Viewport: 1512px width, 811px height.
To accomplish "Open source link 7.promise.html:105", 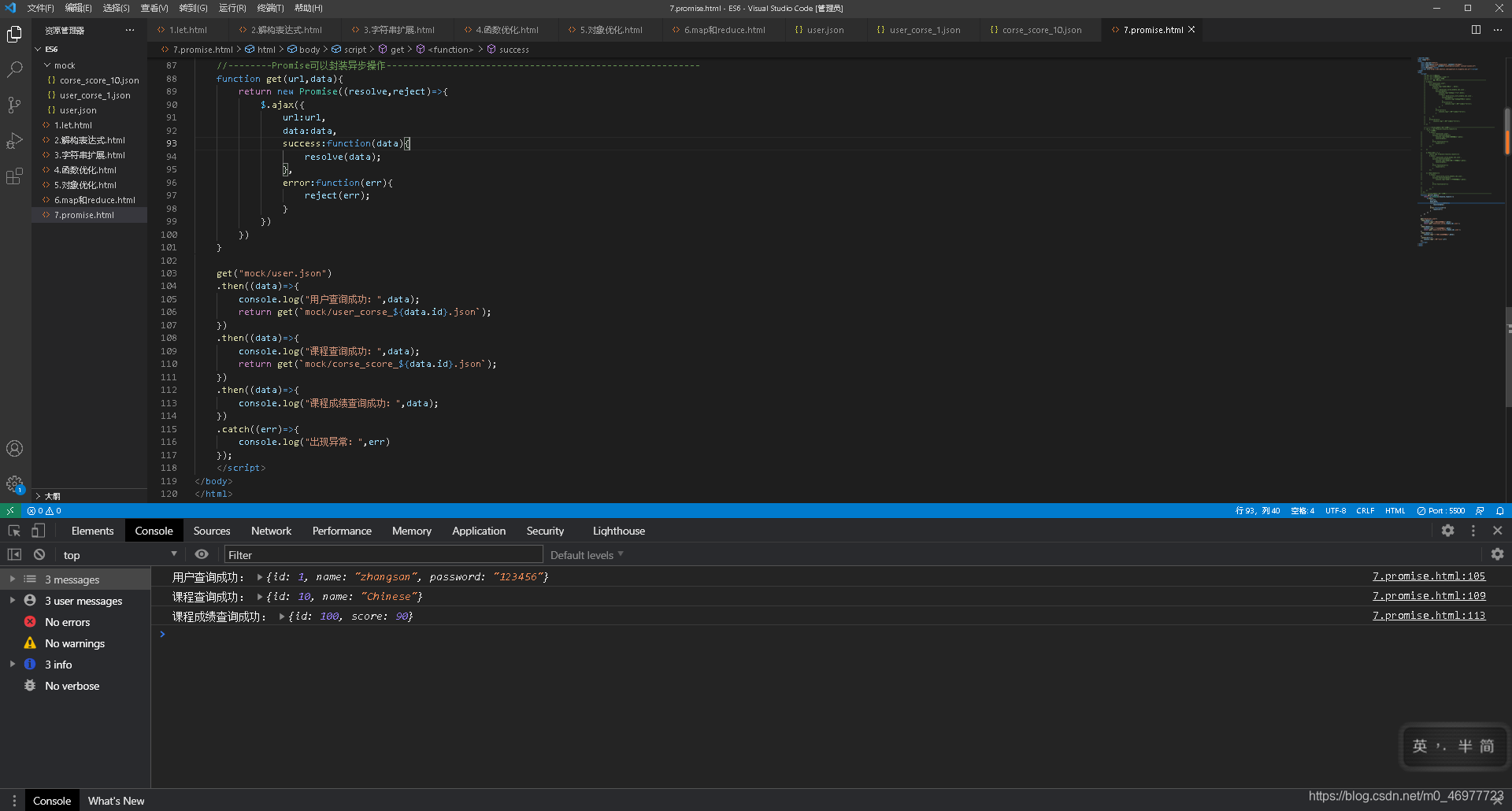I will 1429,576.
